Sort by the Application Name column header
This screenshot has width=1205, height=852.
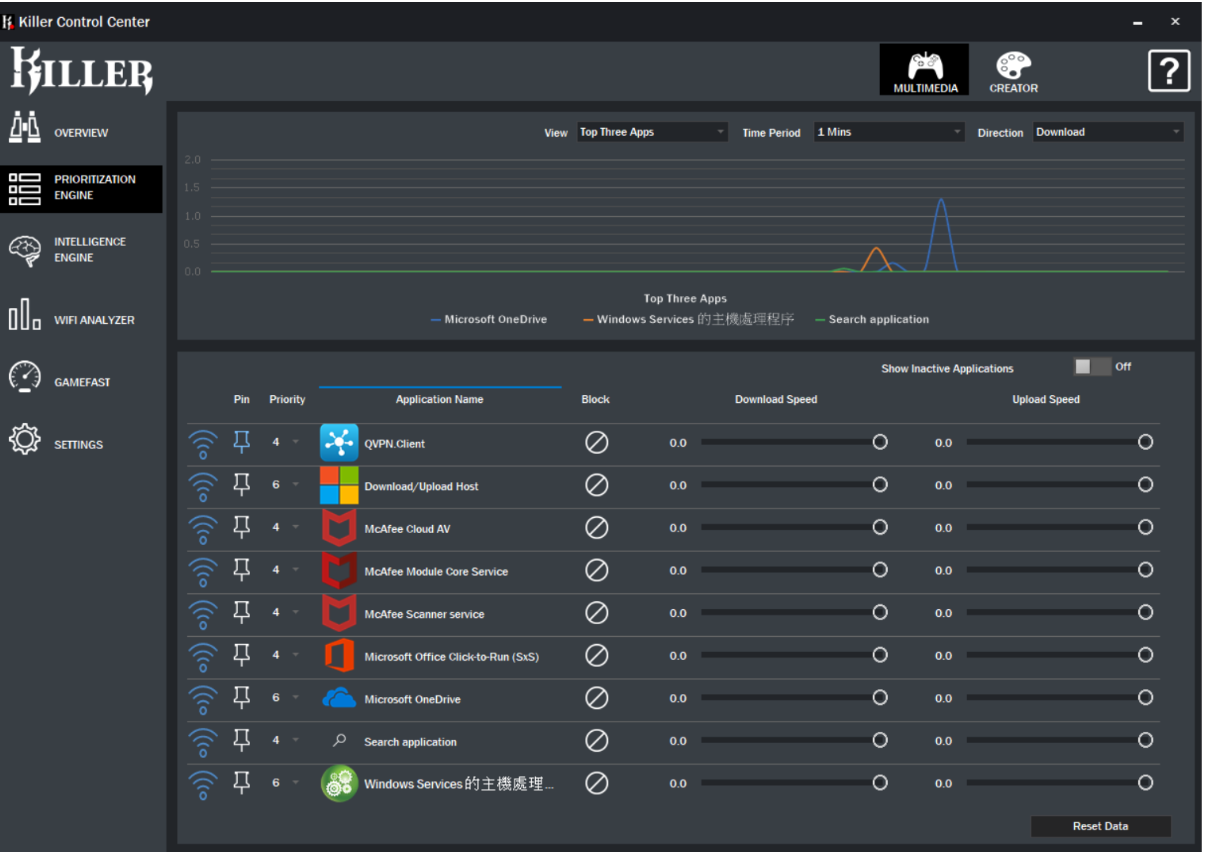coord(439,399)
